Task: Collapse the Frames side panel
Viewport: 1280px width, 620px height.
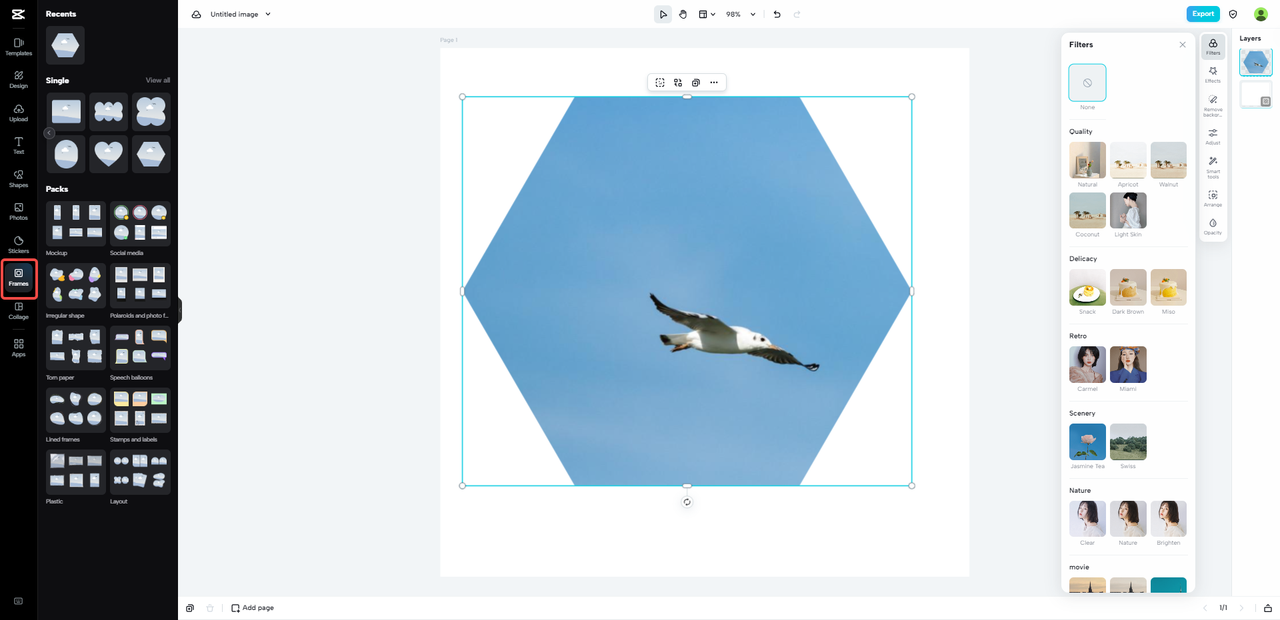Action: point(180,310)
